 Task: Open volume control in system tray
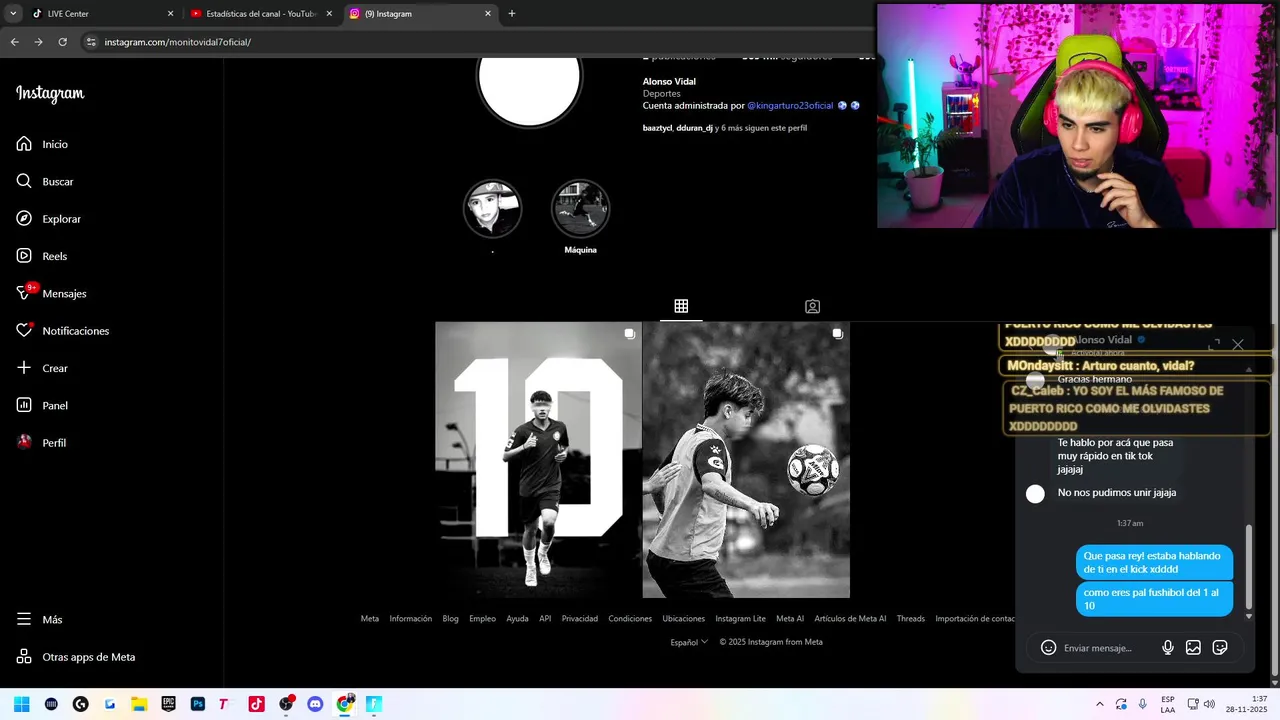coord(1210,704)
